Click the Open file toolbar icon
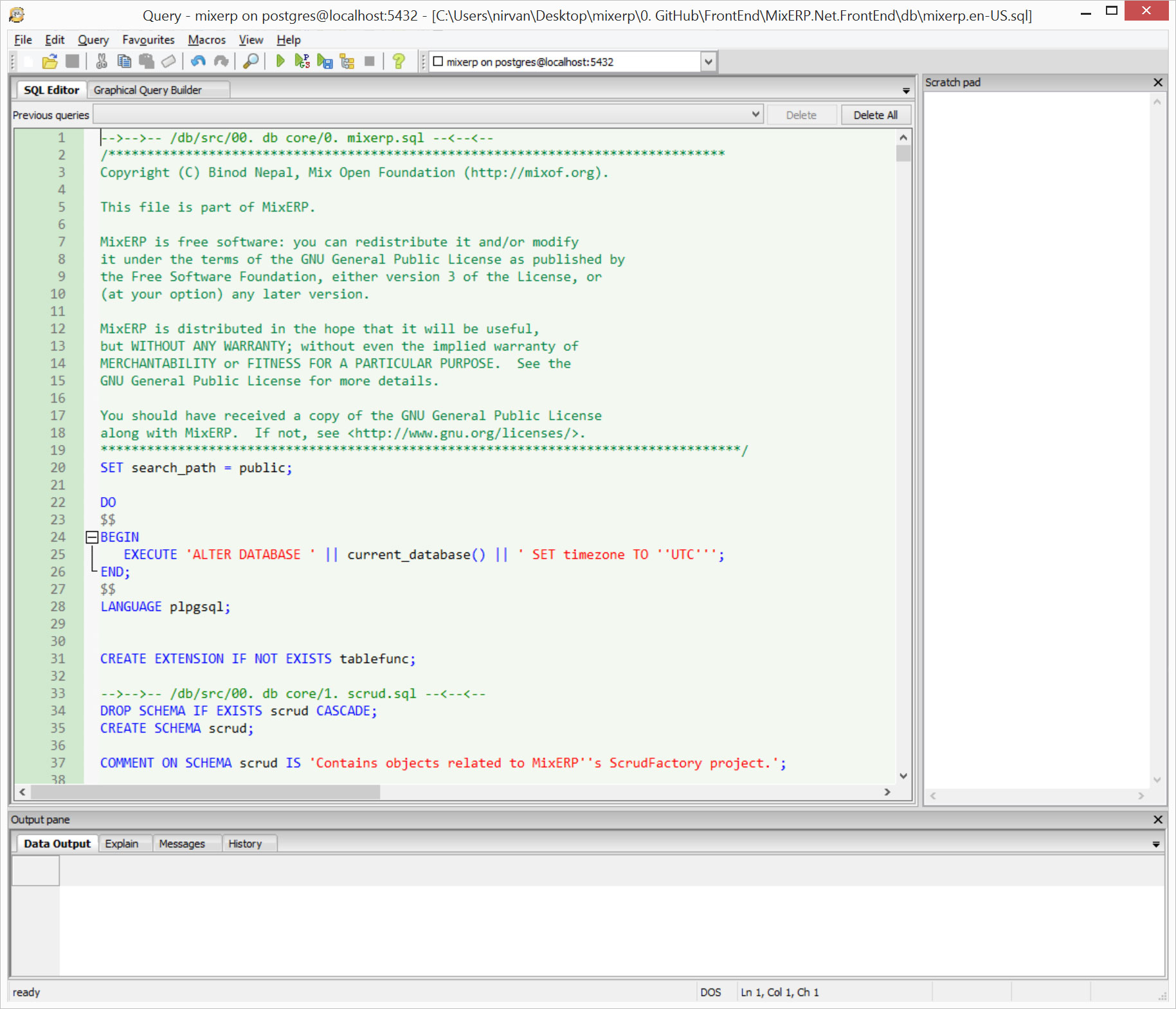Image resolution: width=1176 pixels, height=1009 pixels. (50, 62)
